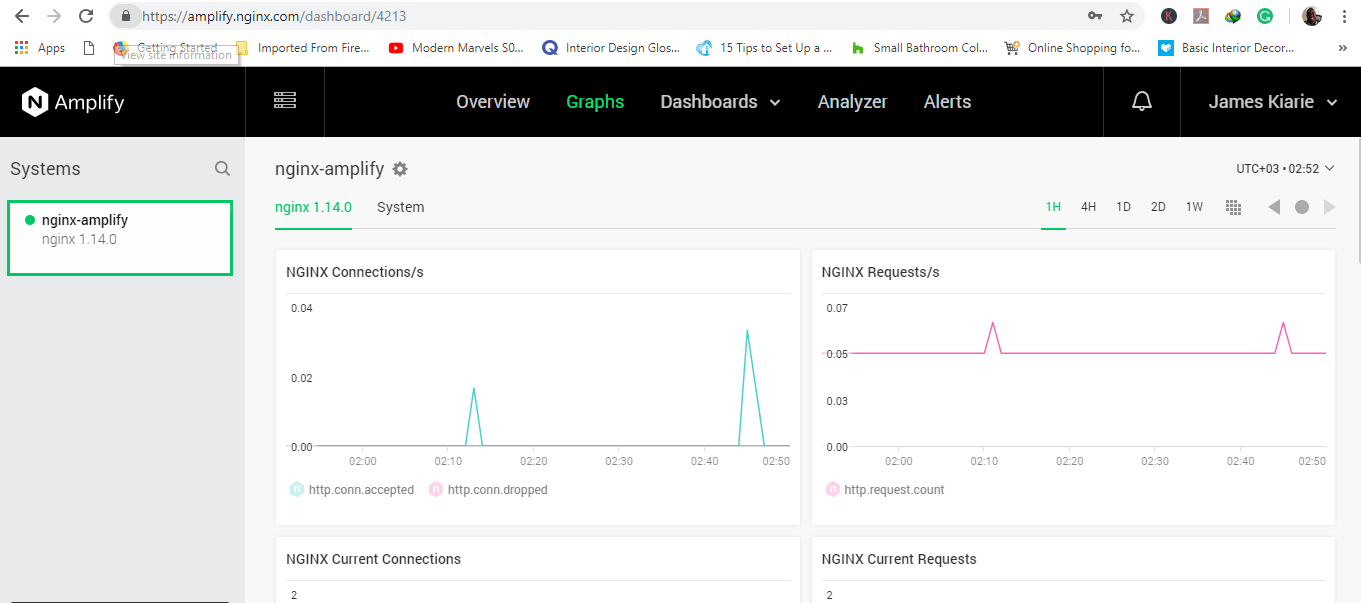Open the Small Bathroom Col... bookmark

point(919,48)
